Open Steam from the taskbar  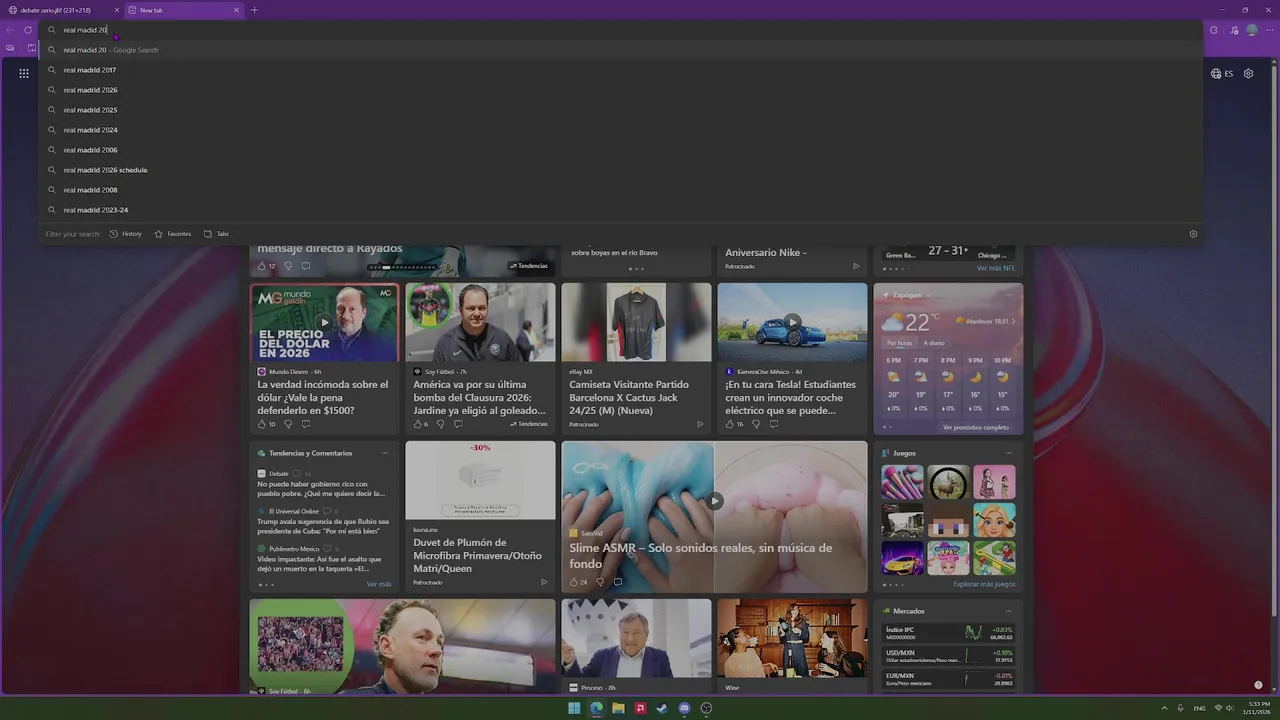point(662,708)
